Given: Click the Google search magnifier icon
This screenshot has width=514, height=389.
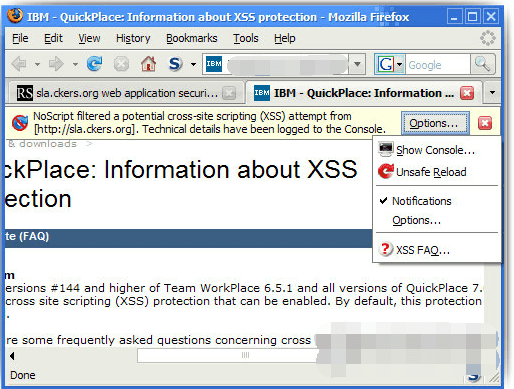Looking at the screenshot, I should point(483,64).
